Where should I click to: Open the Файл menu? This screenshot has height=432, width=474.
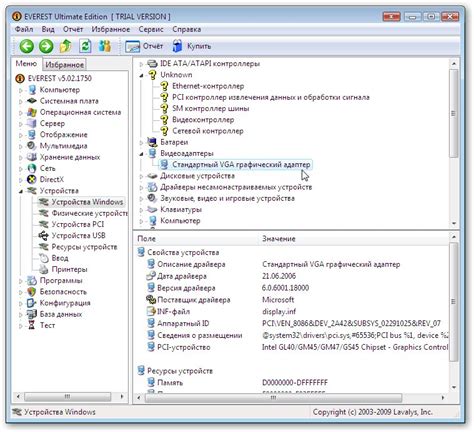(x=24, y=29)
